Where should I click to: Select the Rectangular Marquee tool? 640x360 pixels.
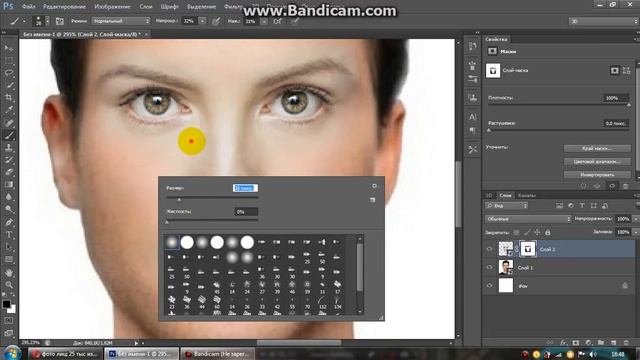click(x=9, y=61)
